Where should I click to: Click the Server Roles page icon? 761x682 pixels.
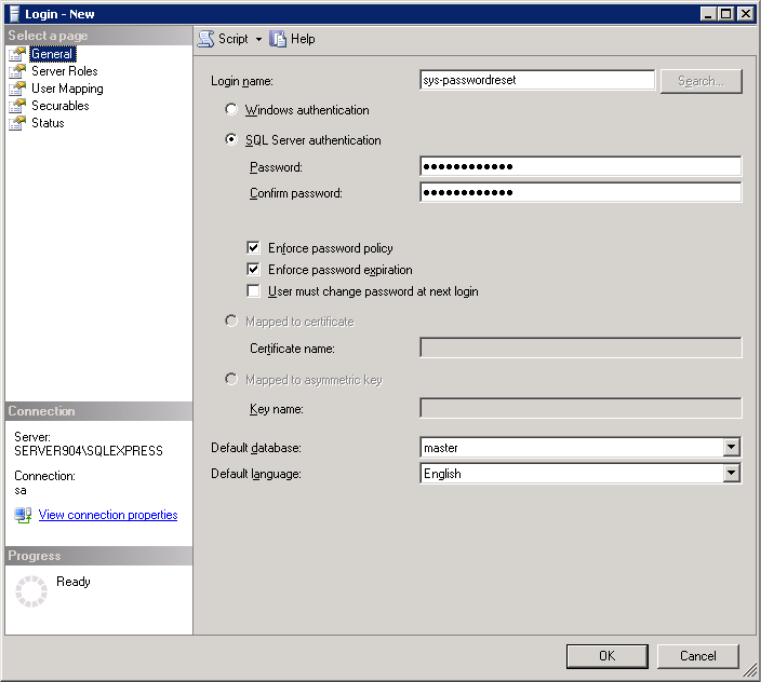(x=17, y=71)
